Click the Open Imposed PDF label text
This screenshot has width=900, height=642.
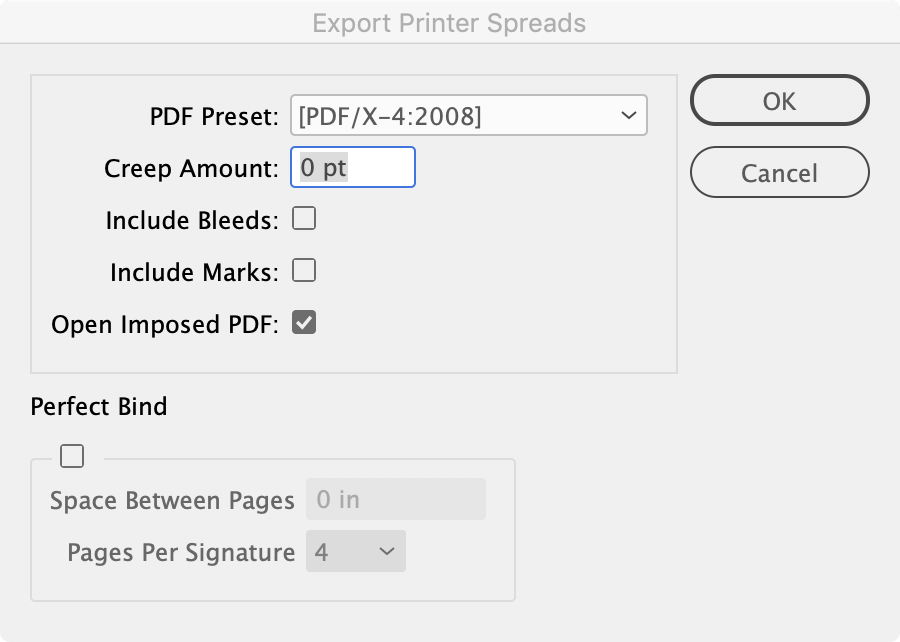click(x=165, y=324)
